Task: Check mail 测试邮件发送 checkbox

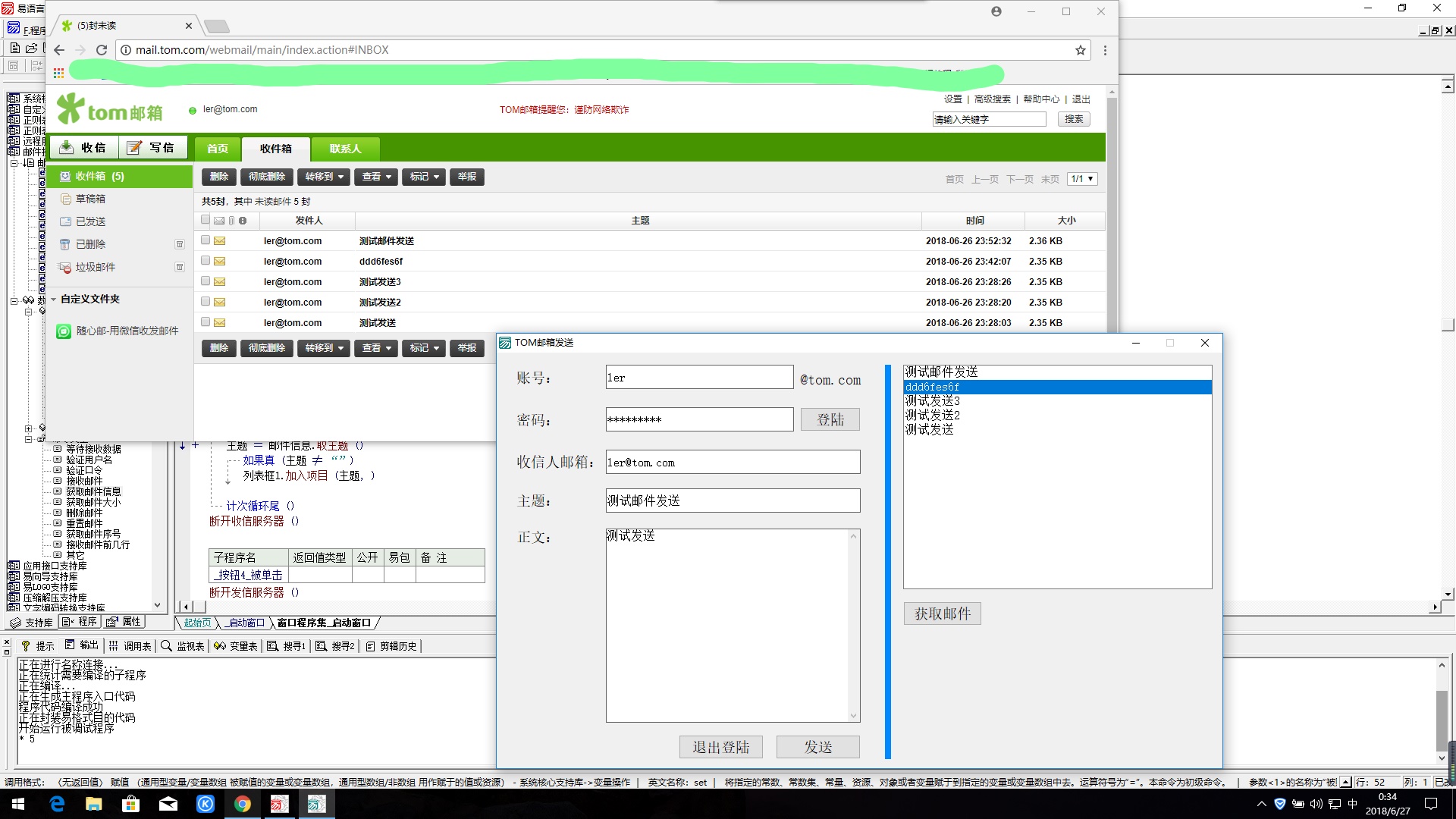Action: tap(206, 240)
